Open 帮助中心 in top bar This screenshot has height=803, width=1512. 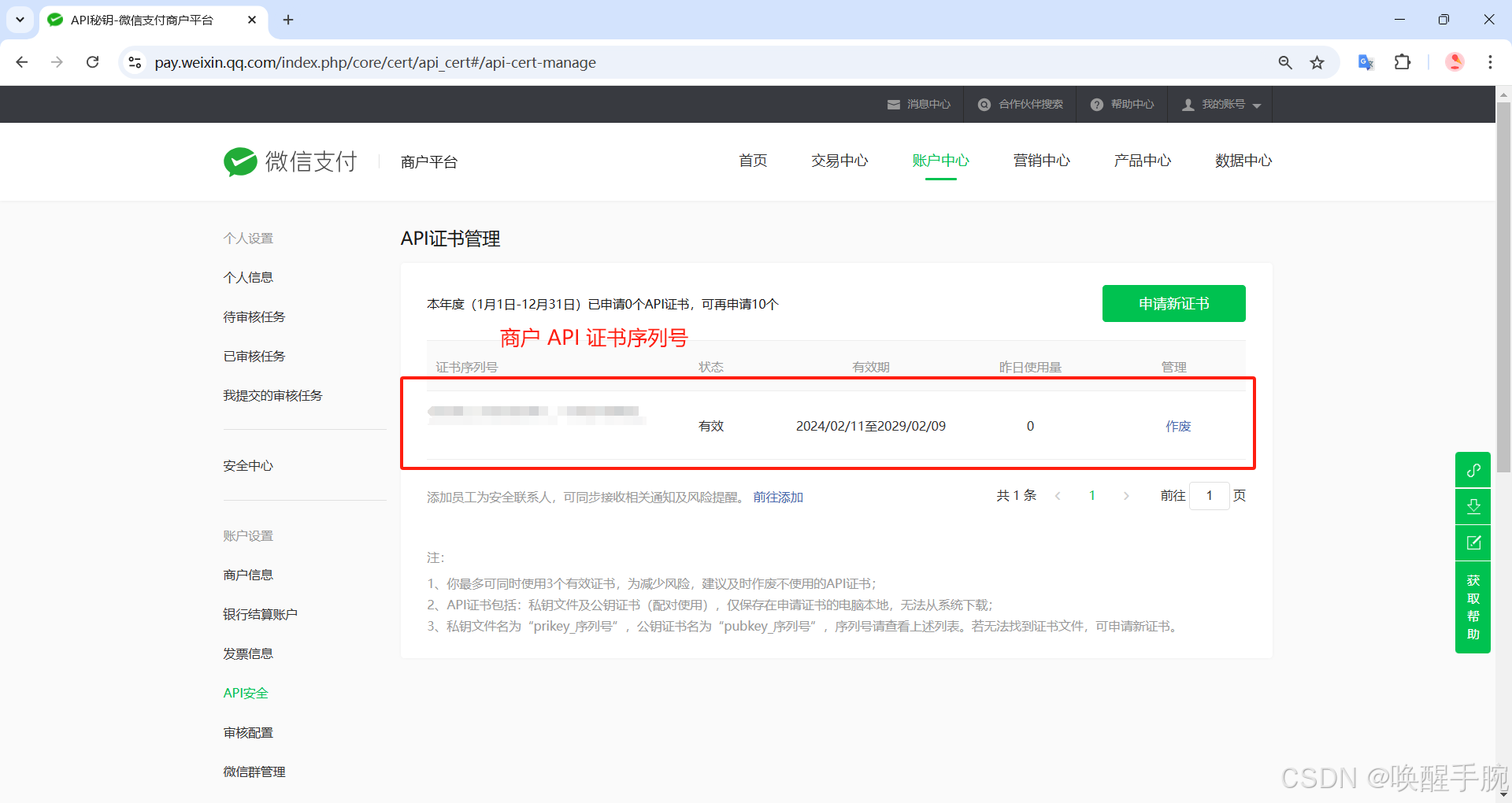tap(1122, 104)
